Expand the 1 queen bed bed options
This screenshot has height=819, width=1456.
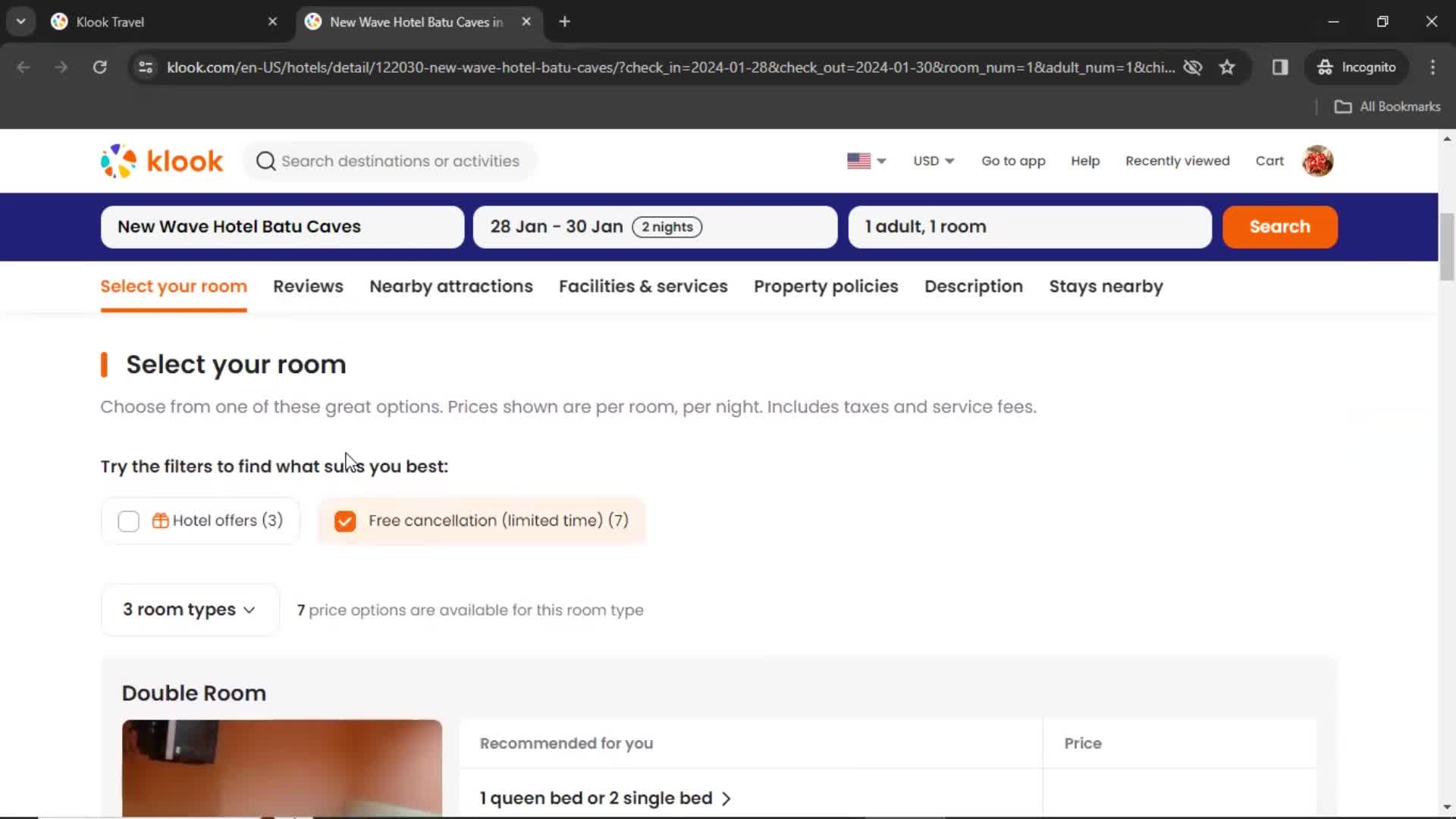point(605,797)
